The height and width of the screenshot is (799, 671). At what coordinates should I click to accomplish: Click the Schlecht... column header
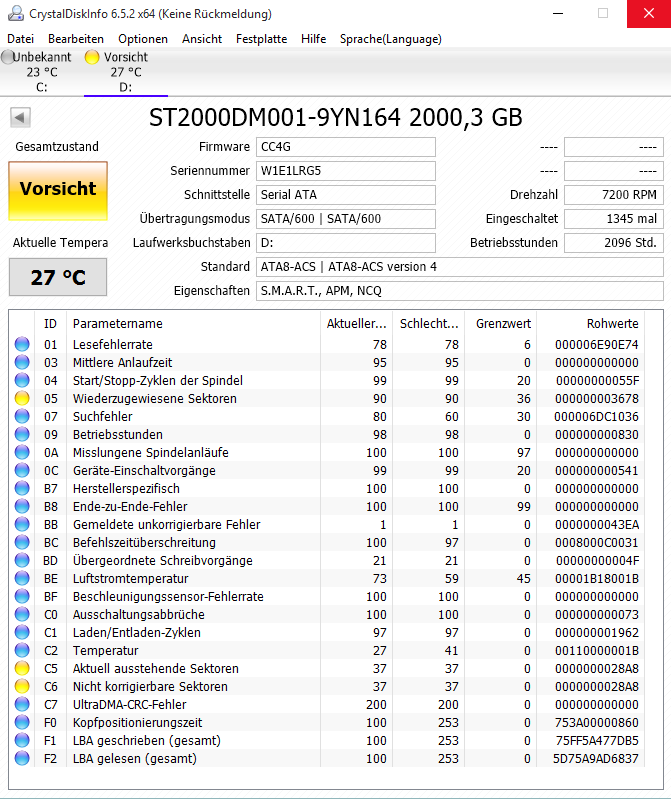[x=428, y=324]
